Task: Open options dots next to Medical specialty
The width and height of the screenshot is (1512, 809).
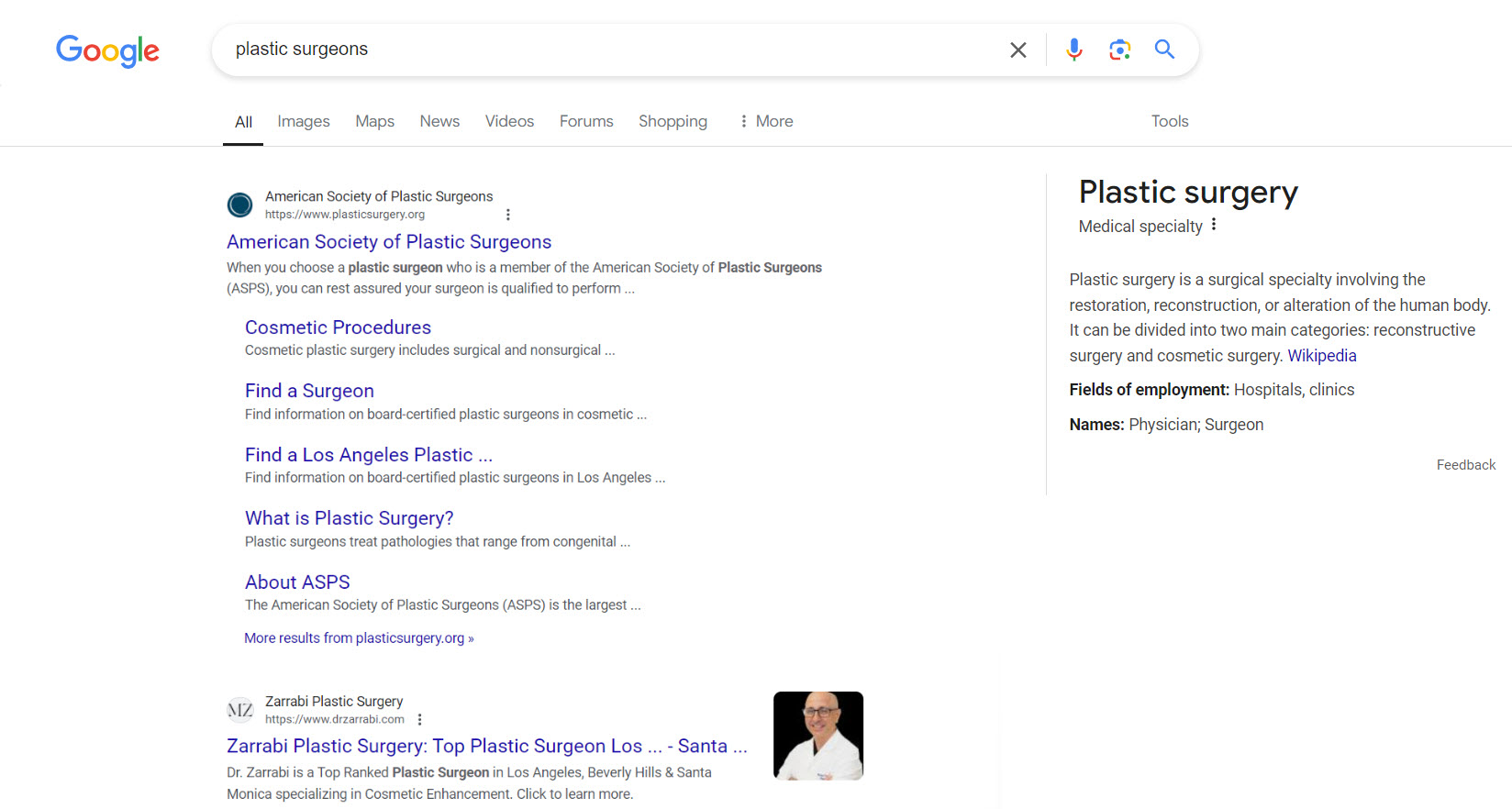Action: [x=1213, y=225]
